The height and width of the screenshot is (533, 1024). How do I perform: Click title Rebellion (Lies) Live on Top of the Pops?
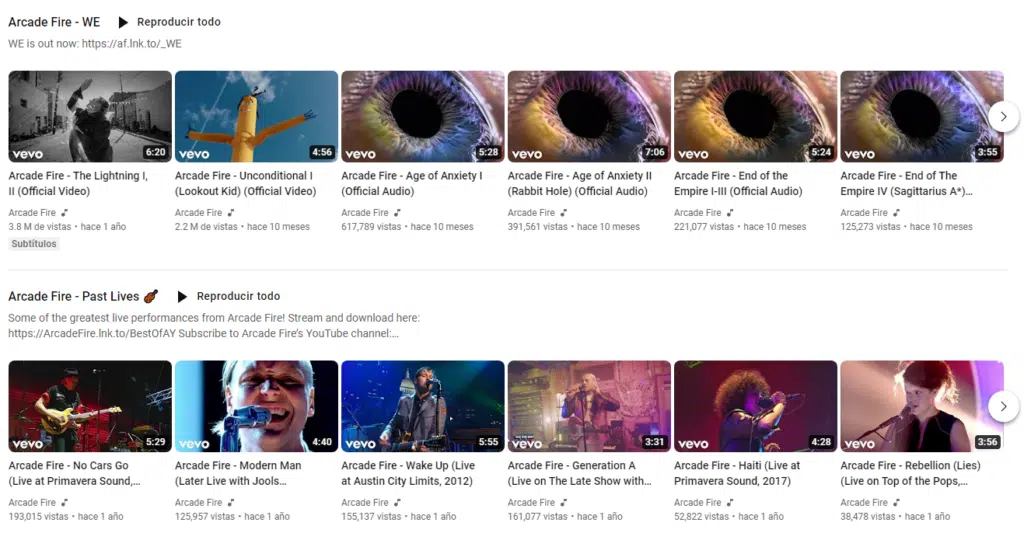[910, 474]
